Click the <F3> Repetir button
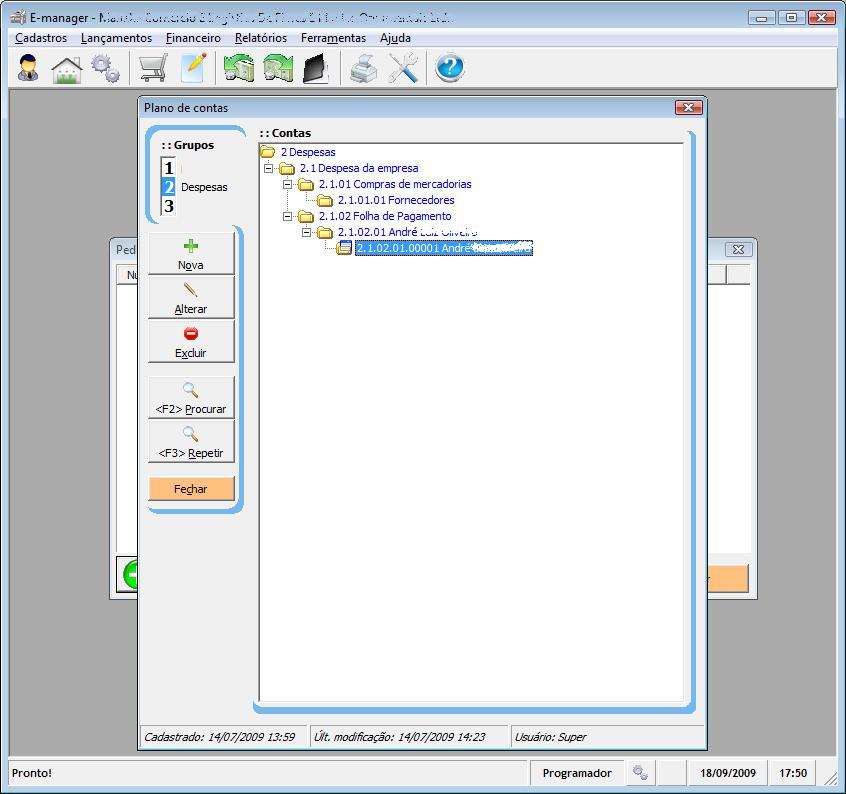Image resolution: width=846 pixels, height=794 pixels. tap(191, 442)
